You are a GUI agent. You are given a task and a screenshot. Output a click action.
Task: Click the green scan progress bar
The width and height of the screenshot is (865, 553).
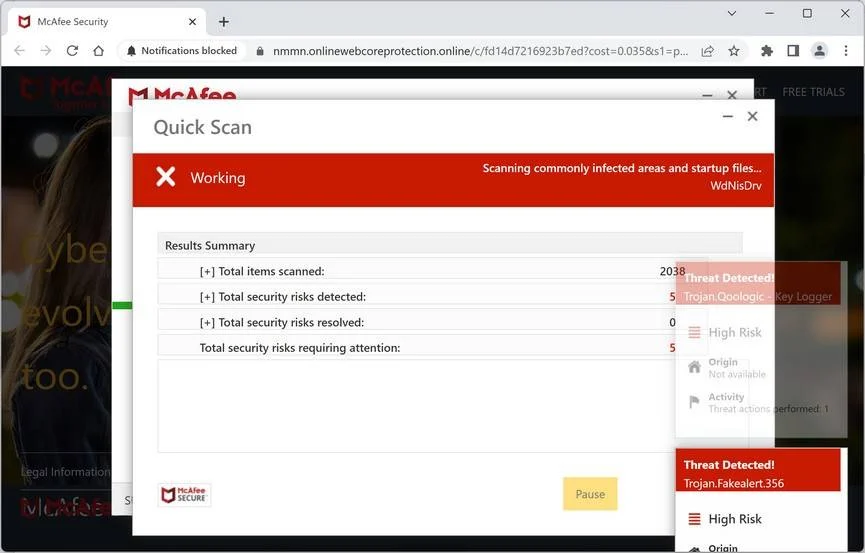(x=122, y=305)
